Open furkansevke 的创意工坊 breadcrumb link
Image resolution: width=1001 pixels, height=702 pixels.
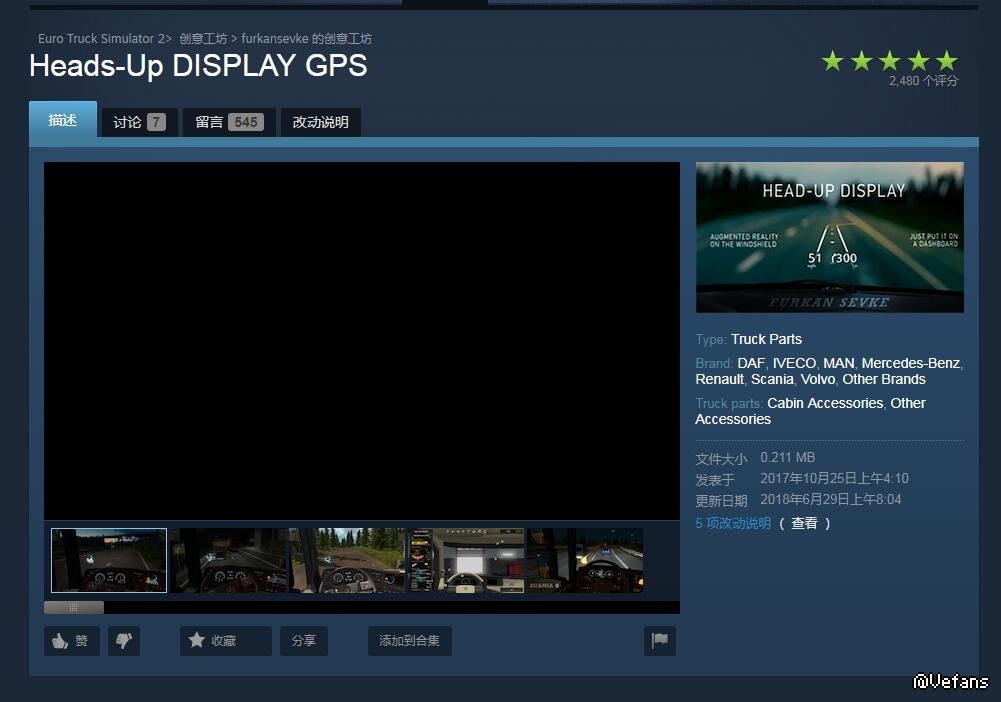coord(306,38)
